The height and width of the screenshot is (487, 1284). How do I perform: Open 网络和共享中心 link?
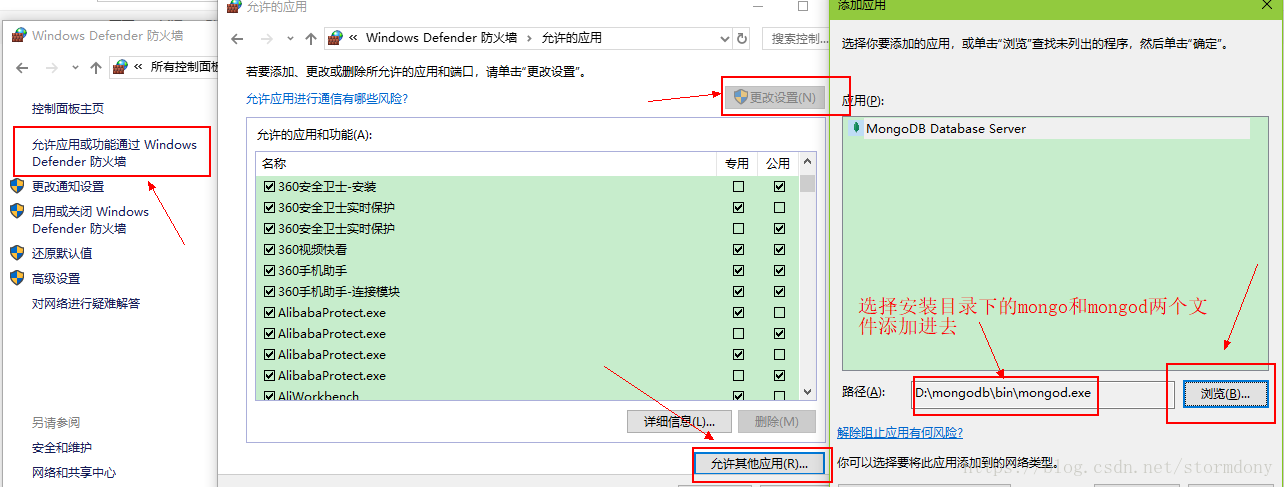click(74, 473)
